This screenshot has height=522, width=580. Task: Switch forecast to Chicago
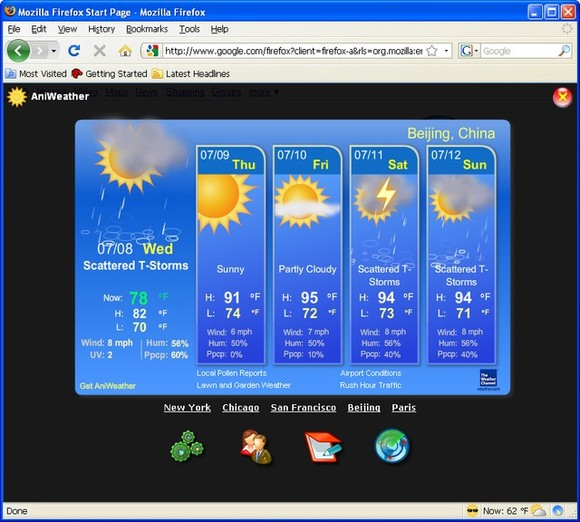(x=241, y=408)
